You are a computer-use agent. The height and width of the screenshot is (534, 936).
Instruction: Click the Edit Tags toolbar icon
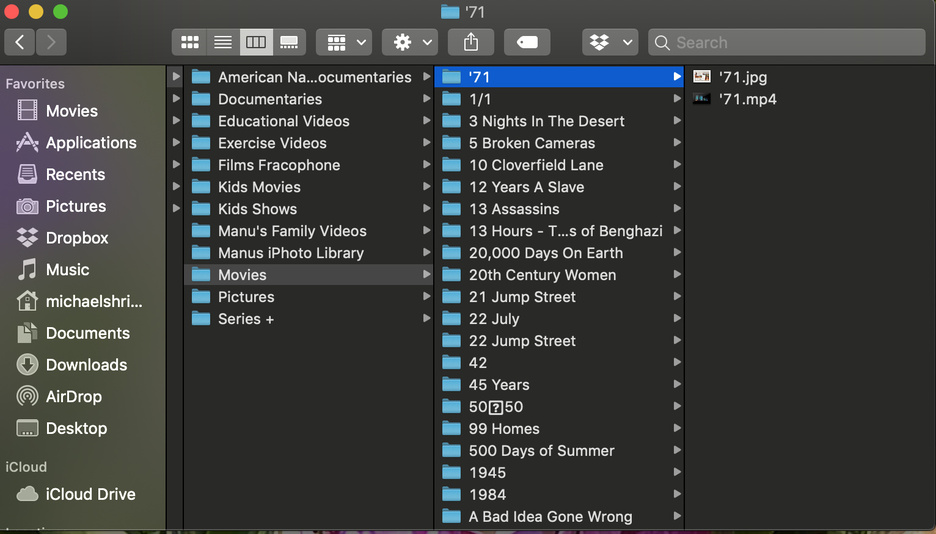pyautogui.click(x=527, y=42)
